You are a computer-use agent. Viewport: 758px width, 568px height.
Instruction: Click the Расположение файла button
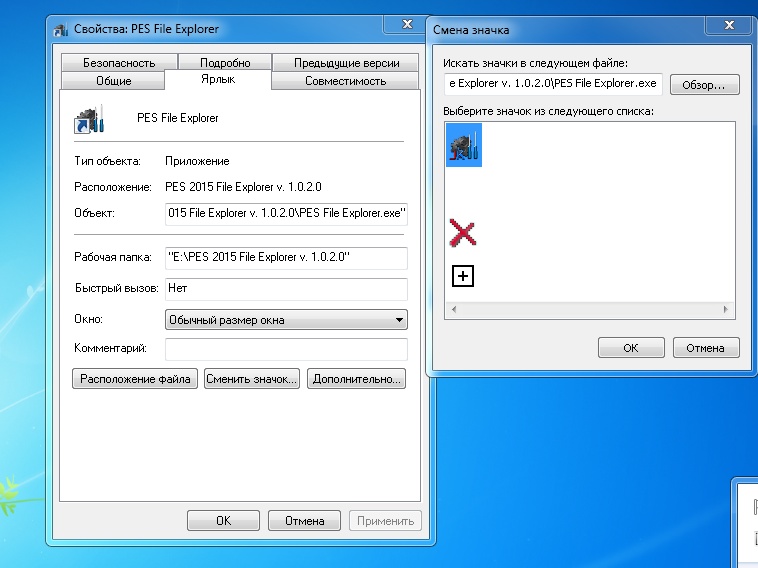[135, 379]
